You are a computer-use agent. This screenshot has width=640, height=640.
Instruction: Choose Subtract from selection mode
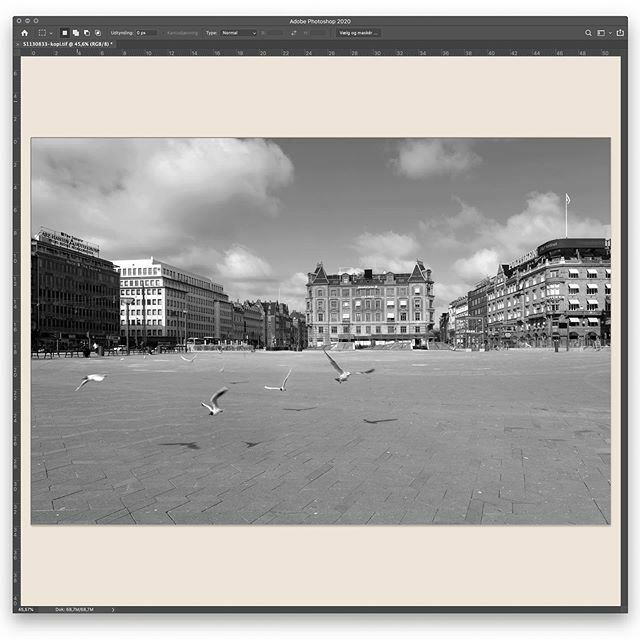pos(87,33)
